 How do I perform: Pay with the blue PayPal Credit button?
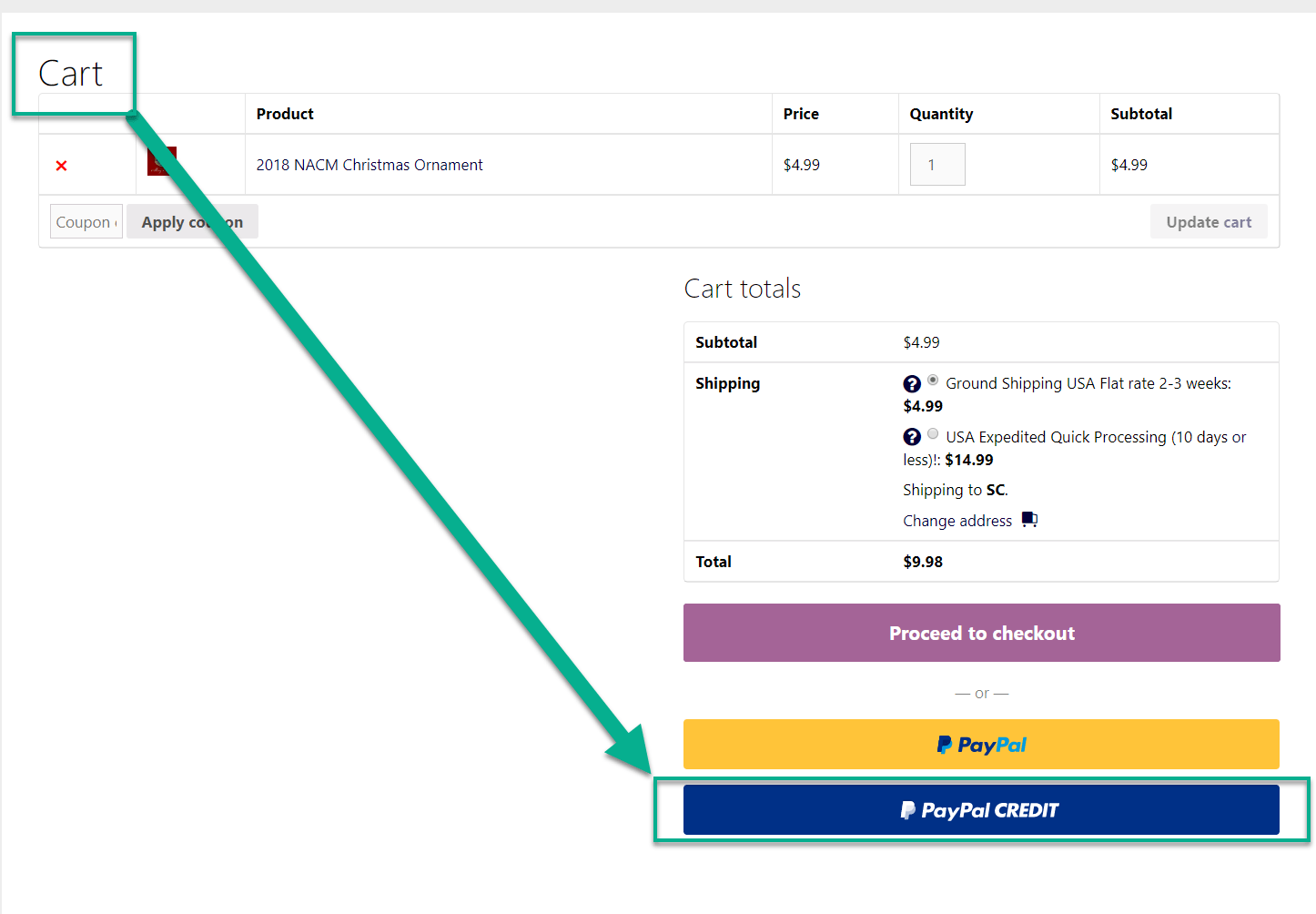(x=981, y=810)
